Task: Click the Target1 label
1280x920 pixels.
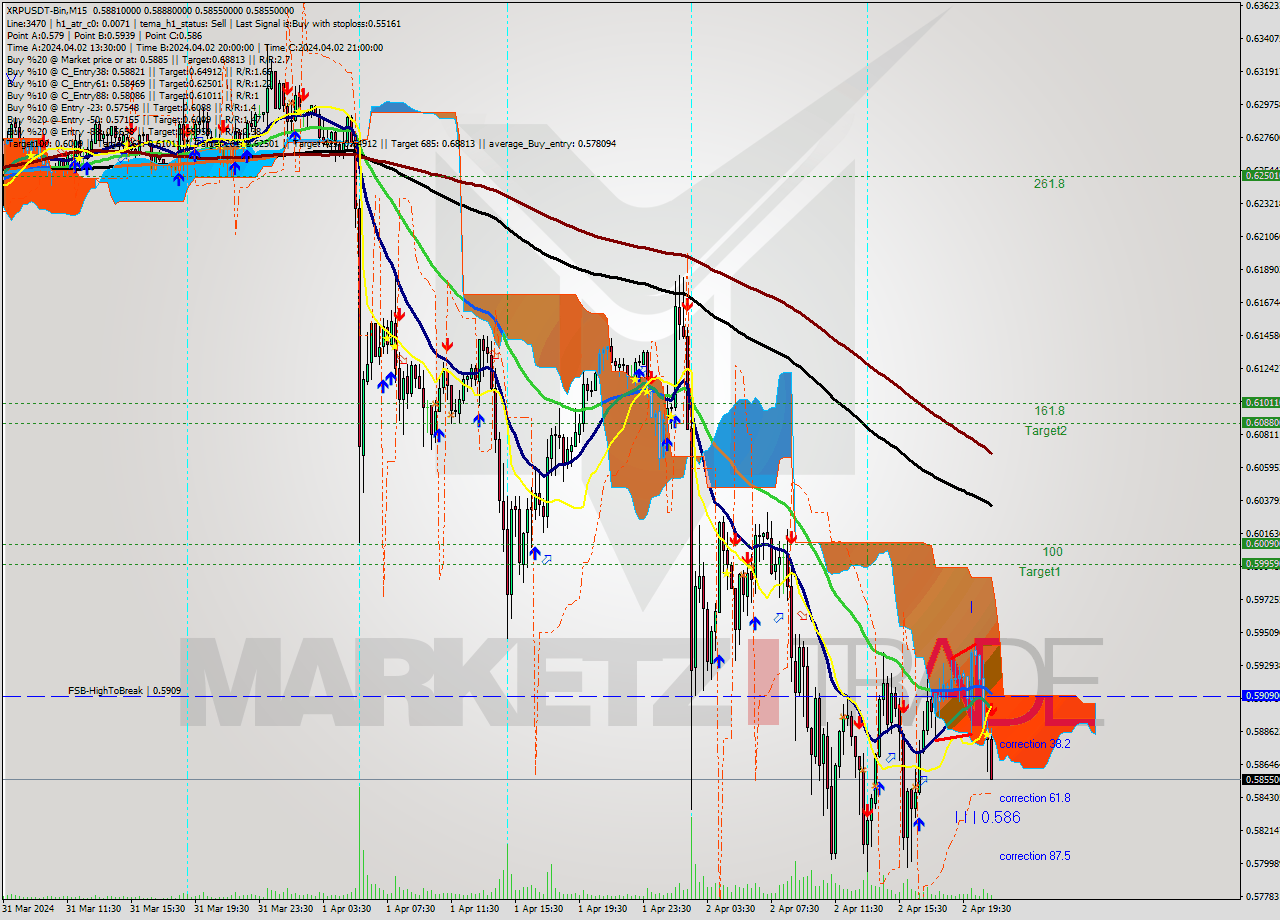Action: 1040,571
